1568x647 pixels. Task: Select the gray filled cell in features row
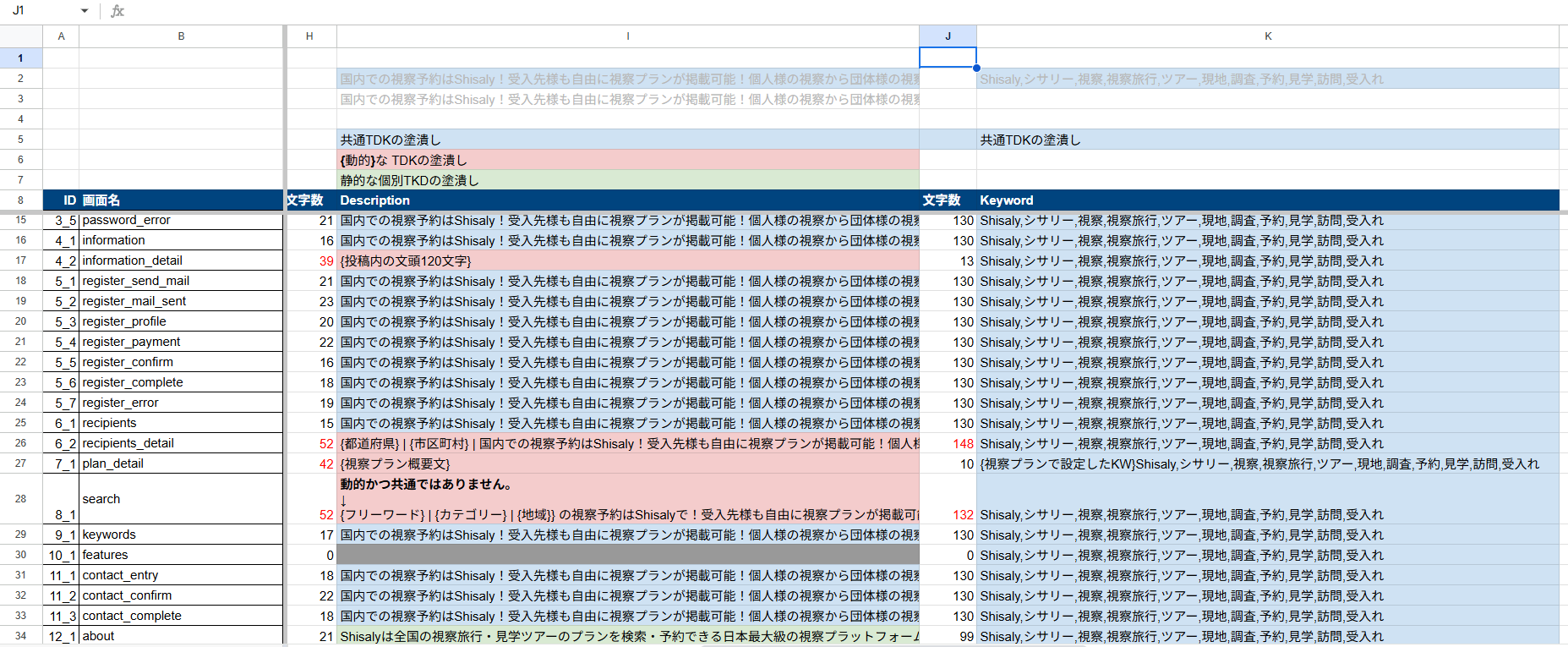point(627,555)
